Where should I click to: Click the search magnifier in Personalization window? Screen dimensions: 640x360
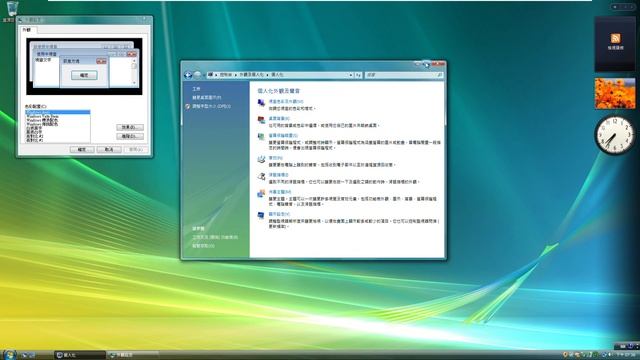click(x=440, y=75)
